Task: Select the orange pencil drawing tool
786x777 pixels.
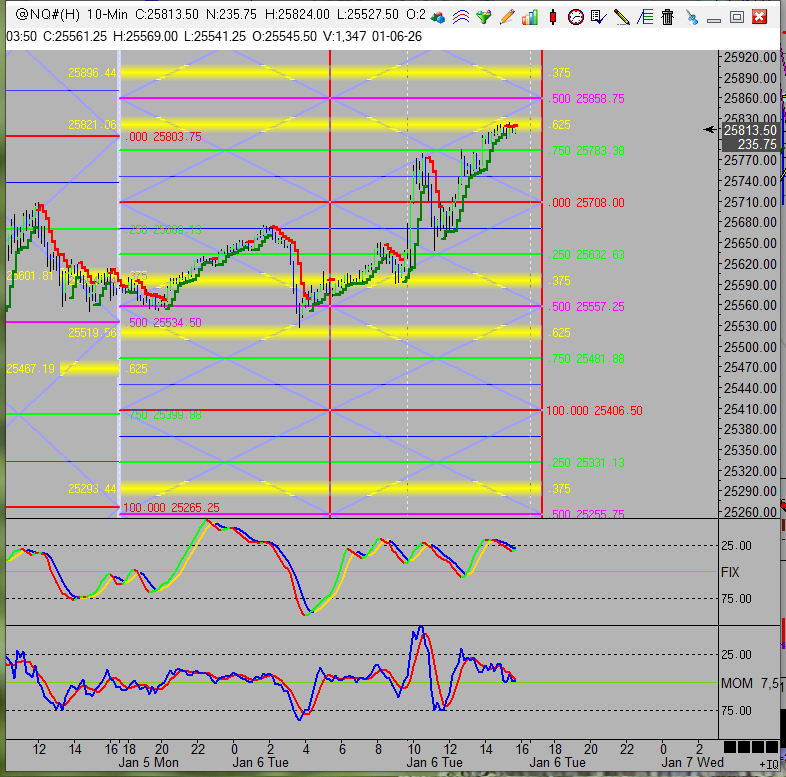Action: (x=507, y=17)
